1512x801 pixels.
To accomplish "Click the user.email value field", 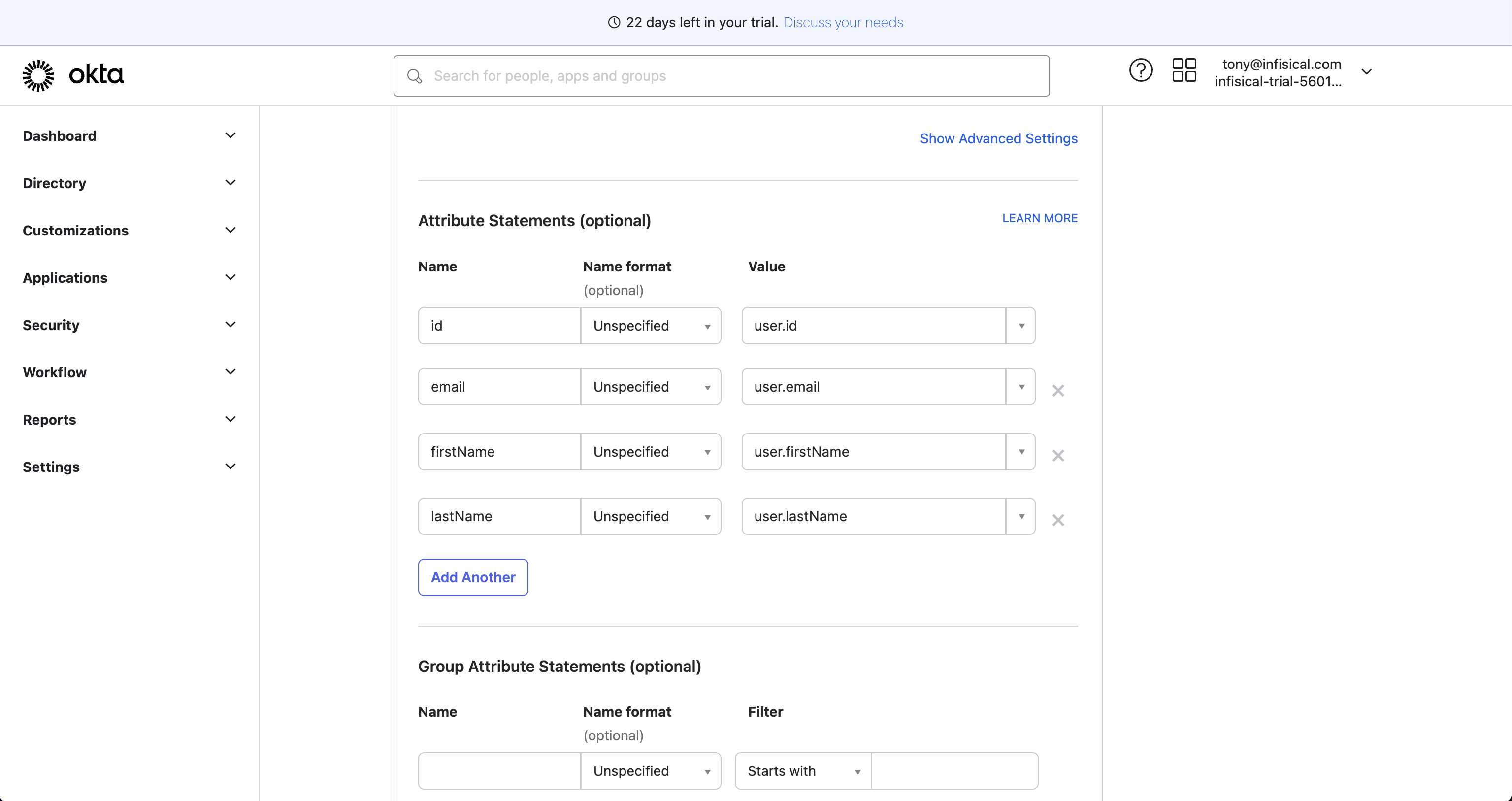I will click(x=873, y=387).
